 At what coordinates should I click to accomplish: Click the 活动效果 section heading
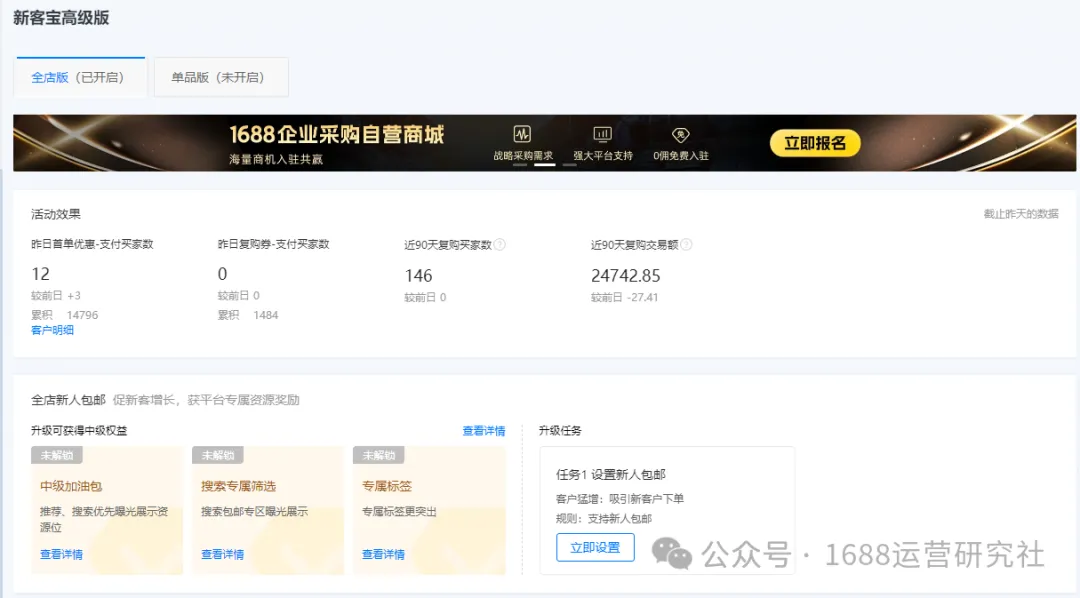click(x=56, y=214)
